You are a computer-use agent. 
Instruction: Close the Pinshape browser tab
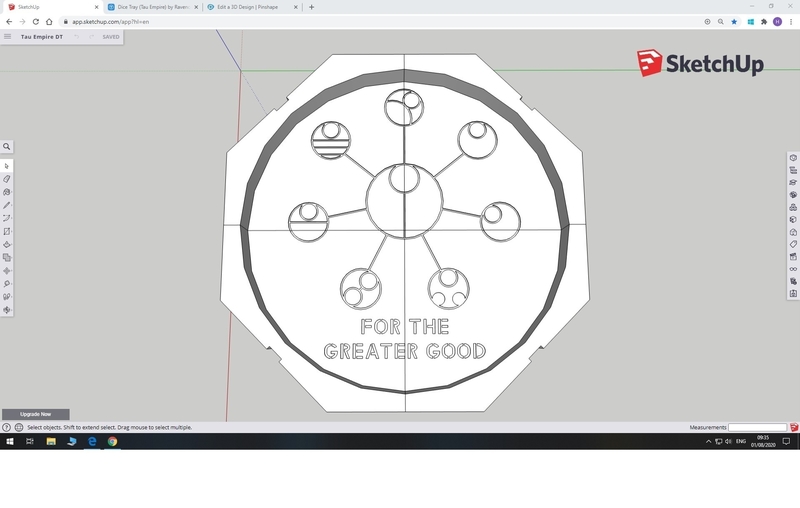tap(295, 7)
